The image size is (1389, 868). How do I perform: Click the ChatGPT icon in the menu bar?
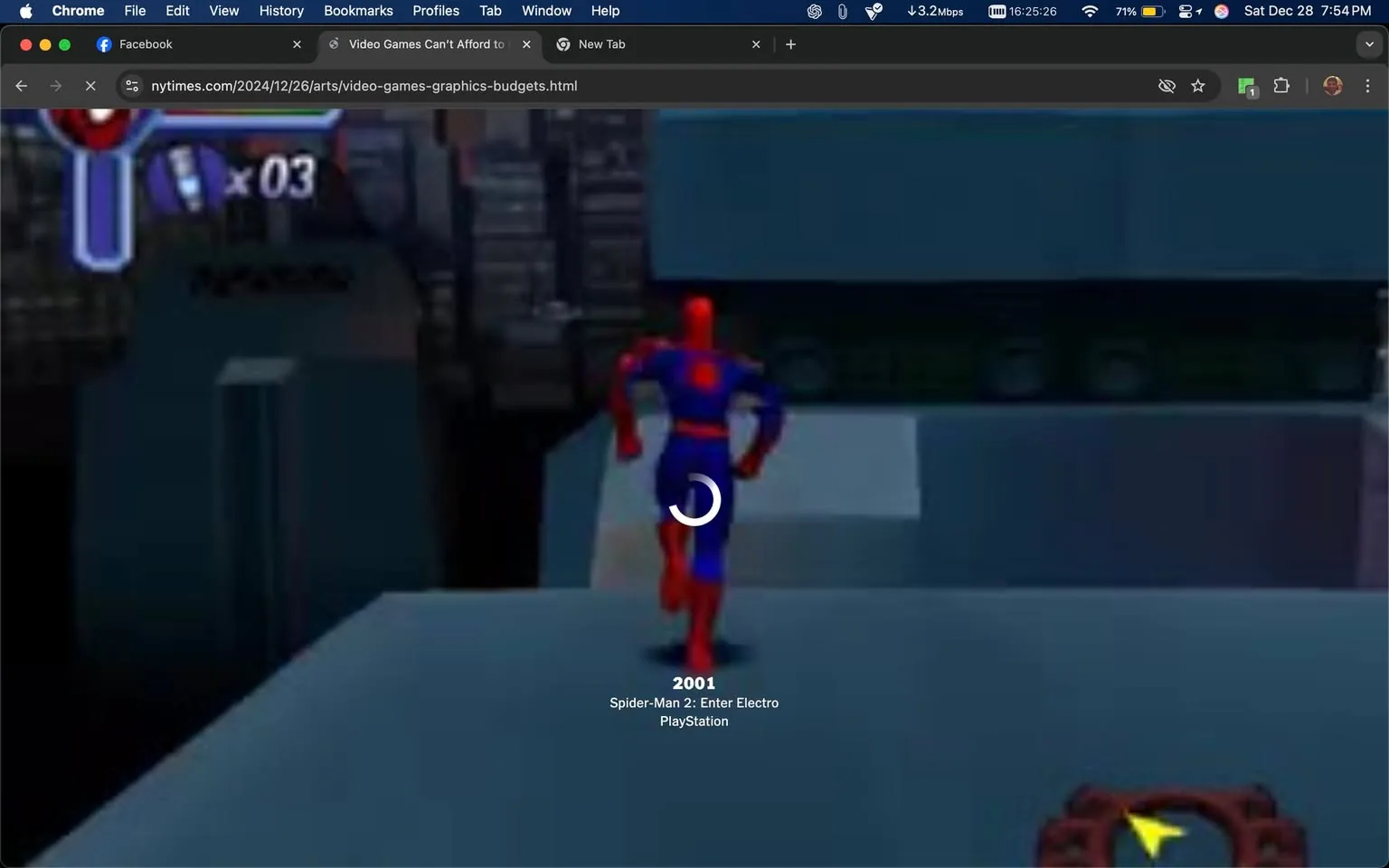coord(813,11)
